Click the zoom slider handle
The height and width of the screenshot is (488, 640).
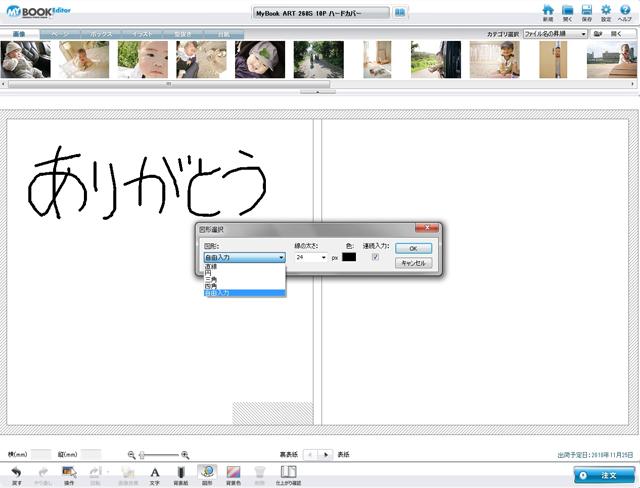click(142, 455)
